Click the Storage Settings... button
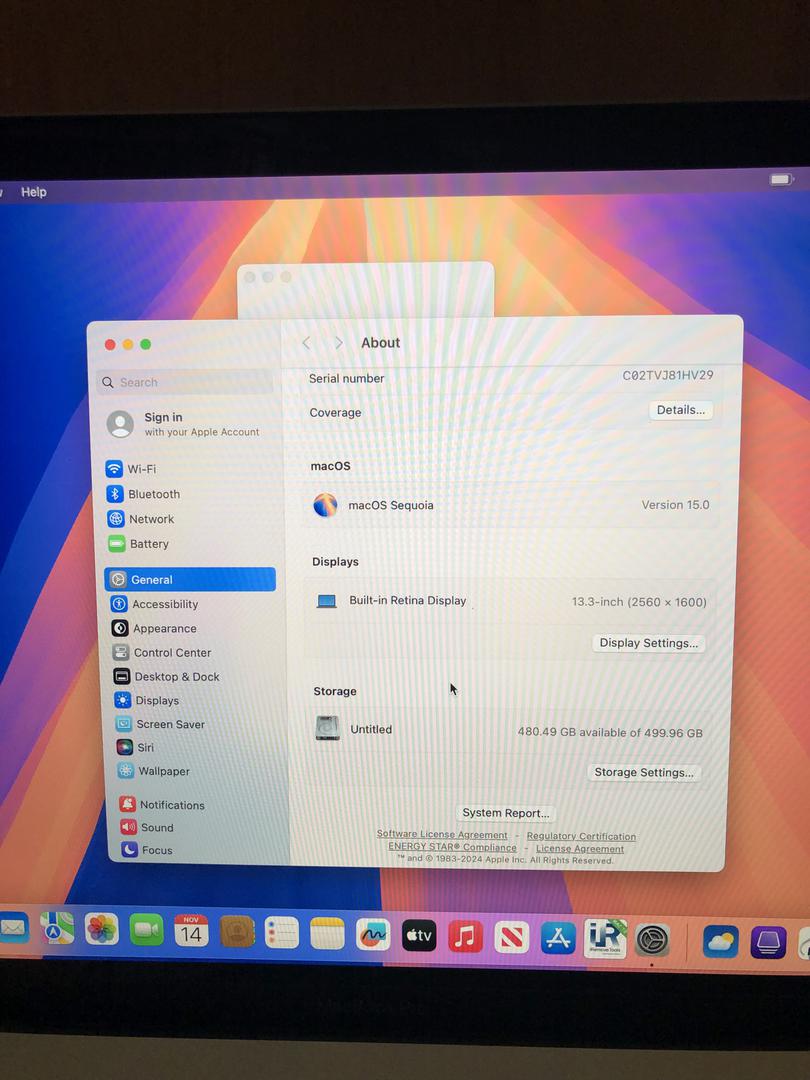 (x=644, y=772)
